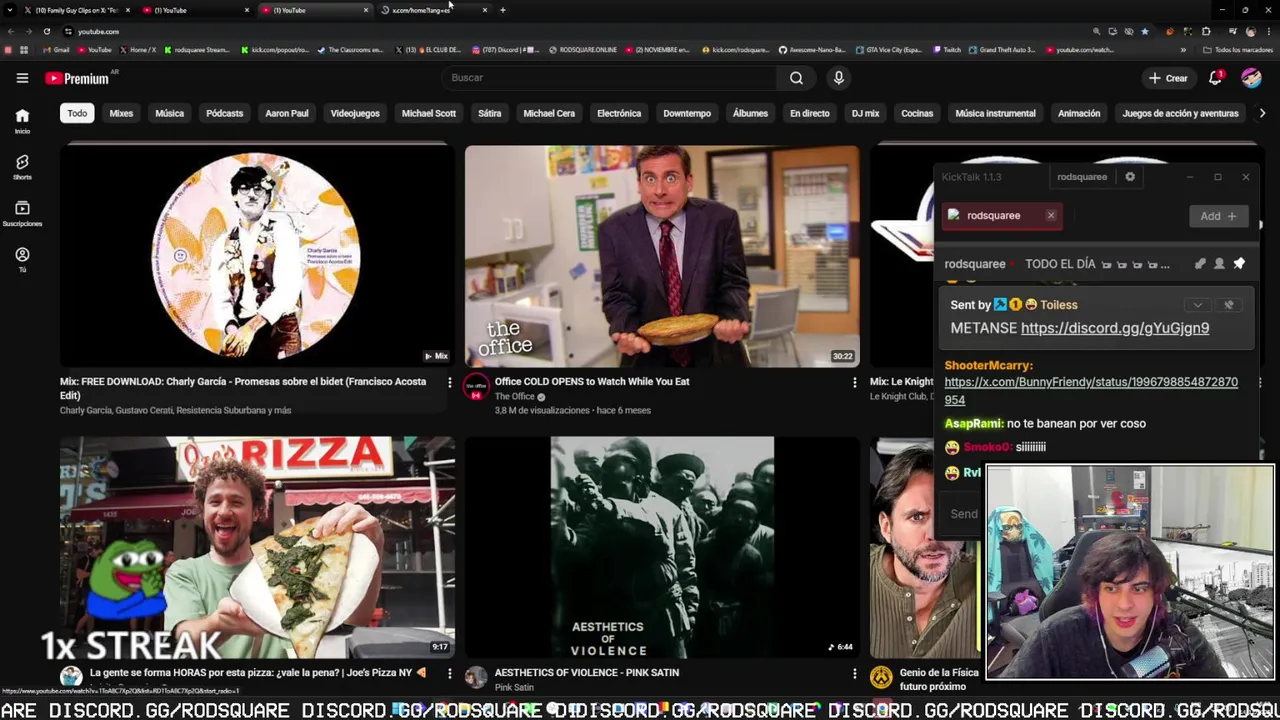Open Office COLD OPENS video title
Viewport: 1280px width, 720px height.
click(x=592, y=382)
